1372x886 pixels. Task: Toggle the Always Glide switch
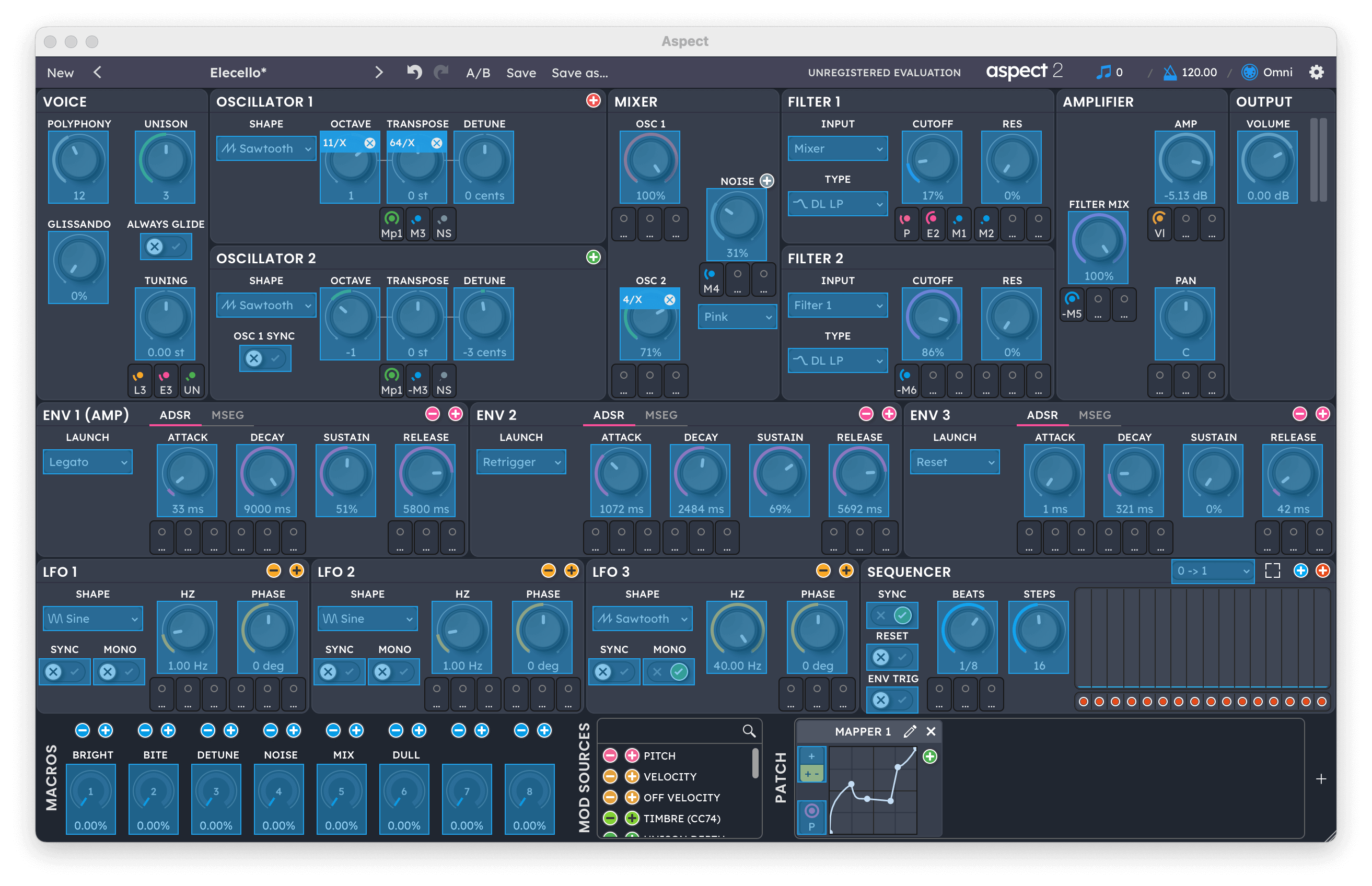pos(166,247)
